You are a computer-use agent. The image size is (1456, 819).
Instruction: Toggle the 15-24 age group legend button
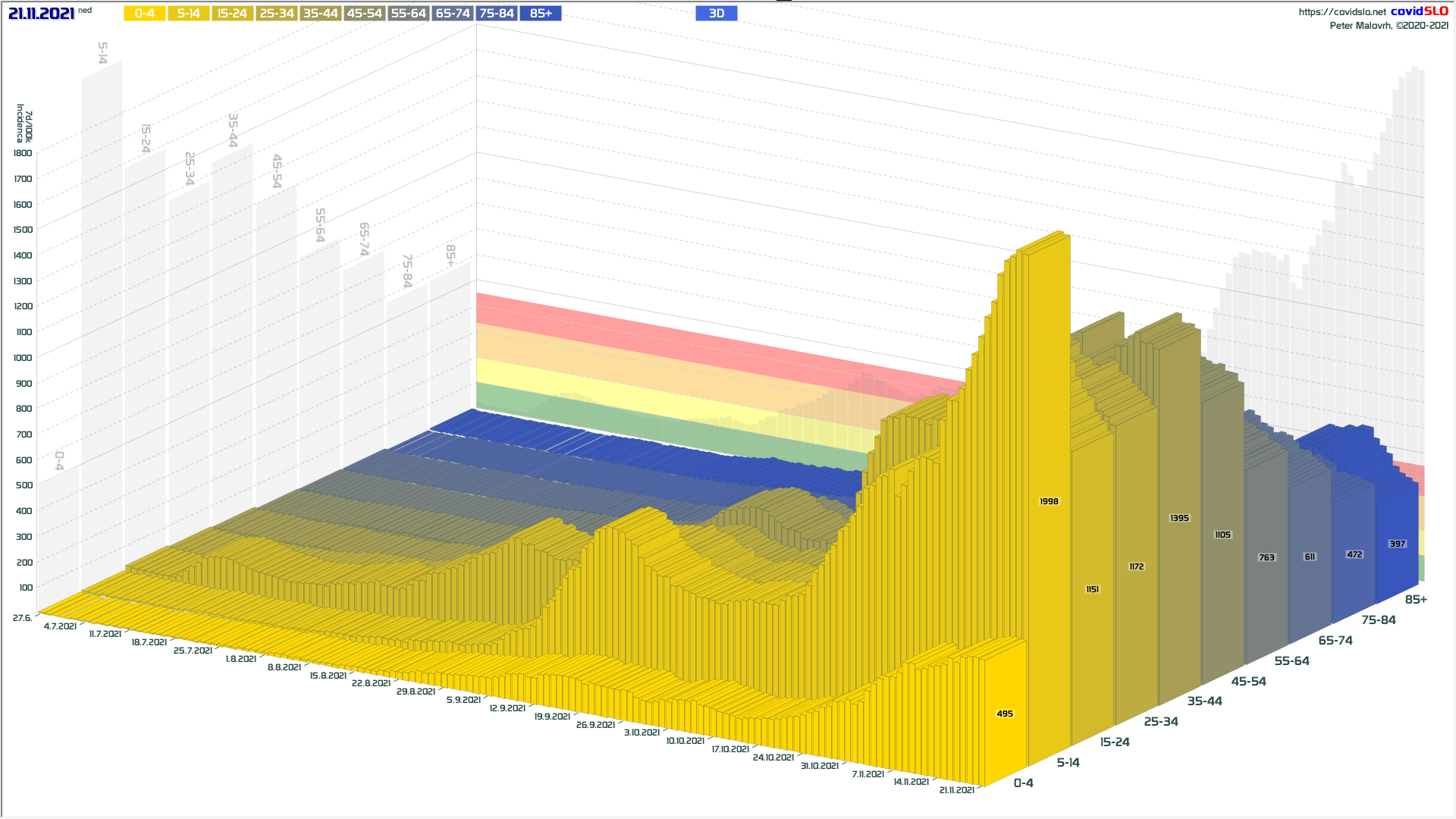point(232,14)
